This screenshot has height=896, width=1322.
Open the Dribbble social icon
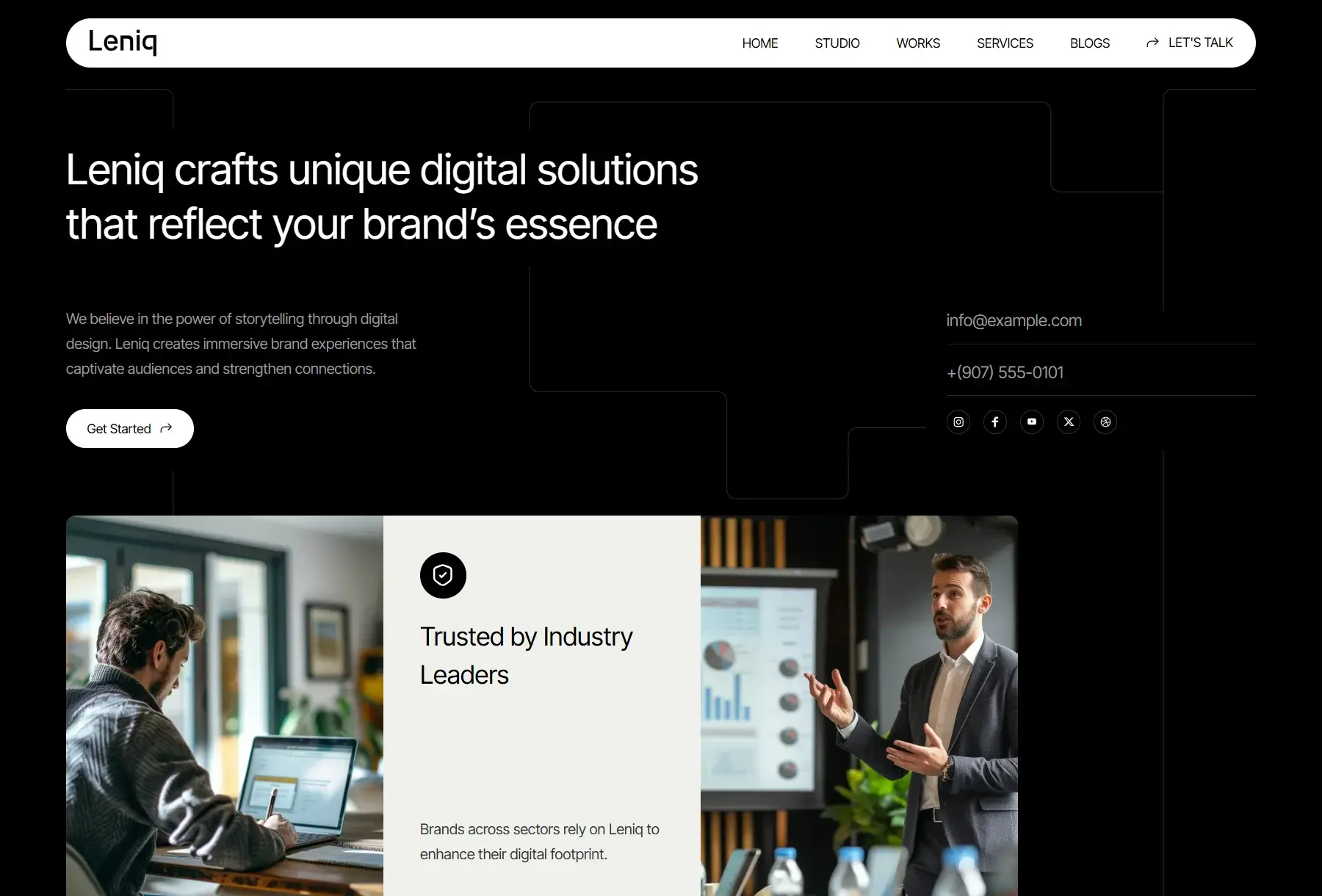click(1105, 422)
